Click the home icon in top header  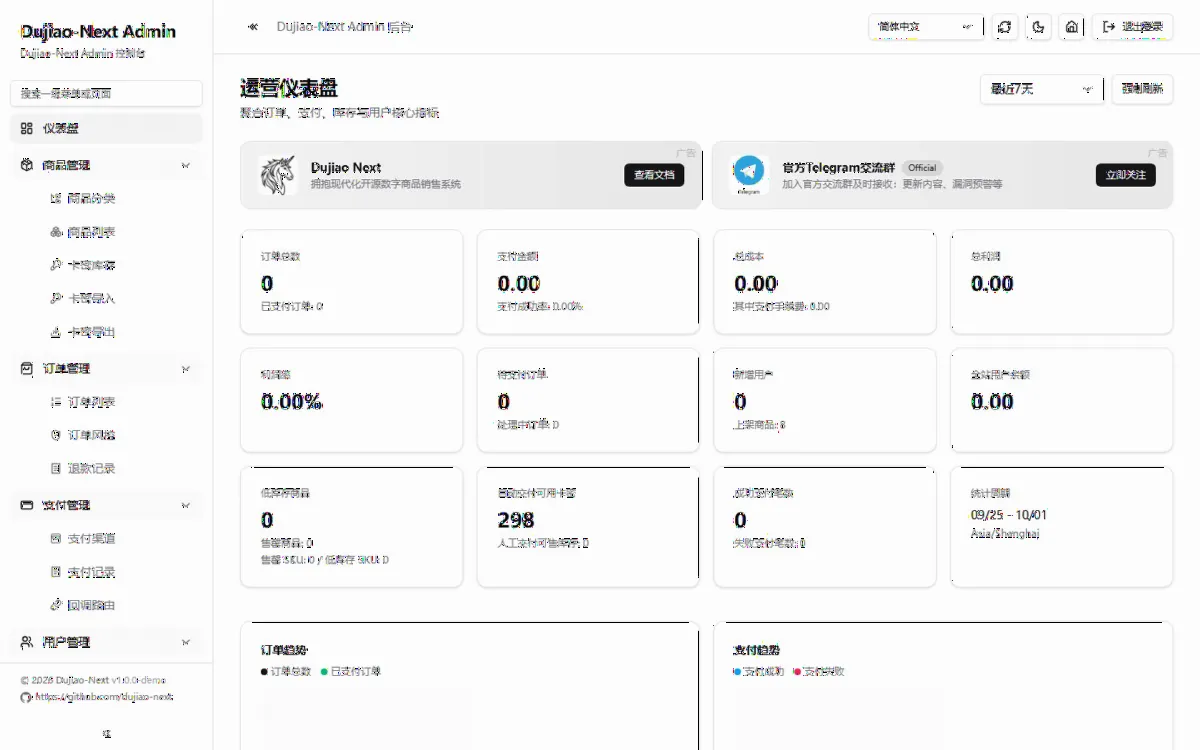1072,27
